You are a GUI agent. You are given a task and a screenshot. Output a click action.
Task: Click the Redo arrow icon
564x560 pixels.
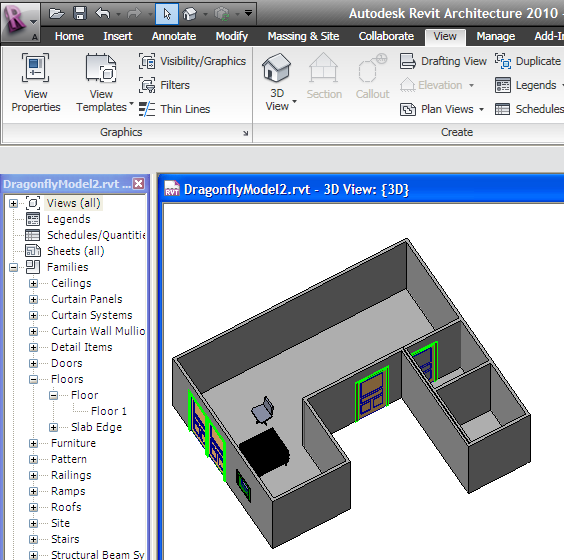(134, 14)
